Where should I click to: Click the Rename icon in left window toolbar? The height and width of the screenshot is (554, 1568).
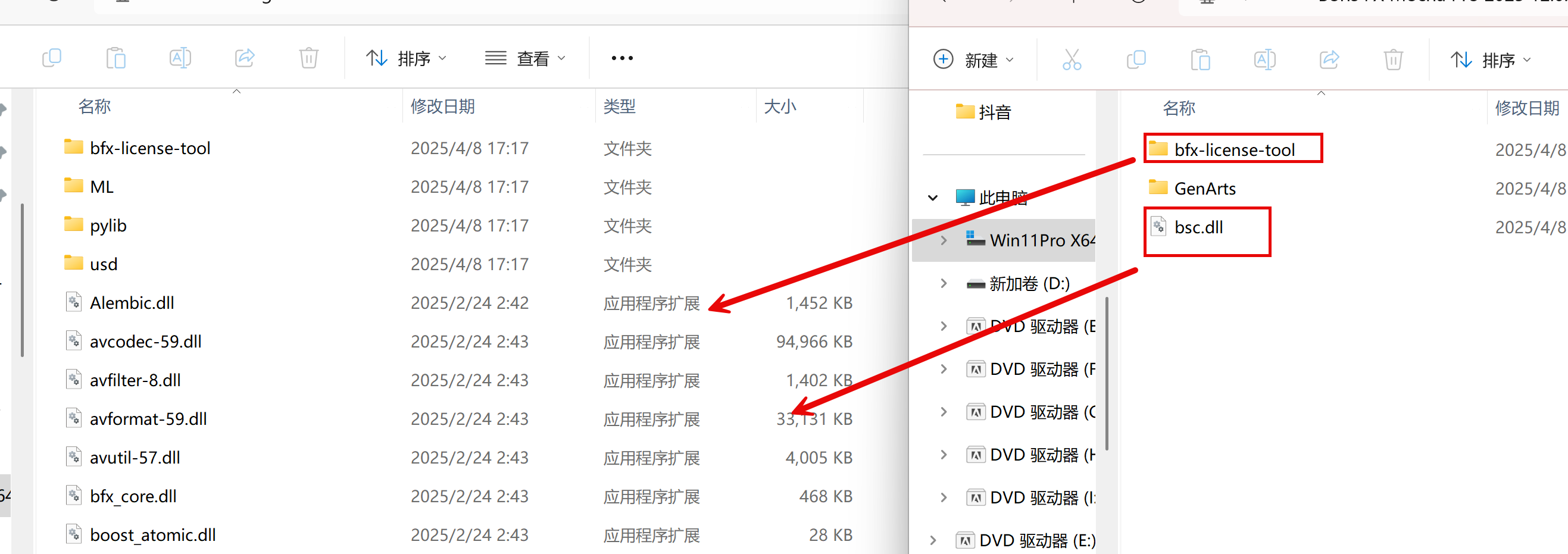pos(180,58)
